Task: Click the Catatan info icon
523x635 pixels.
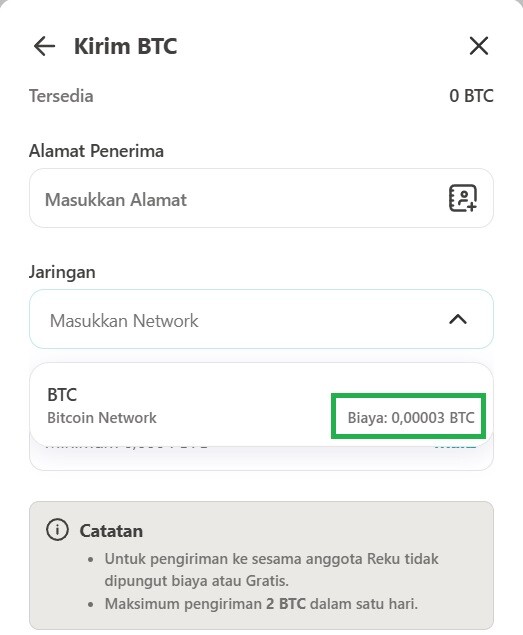Action: pos(57,530)
